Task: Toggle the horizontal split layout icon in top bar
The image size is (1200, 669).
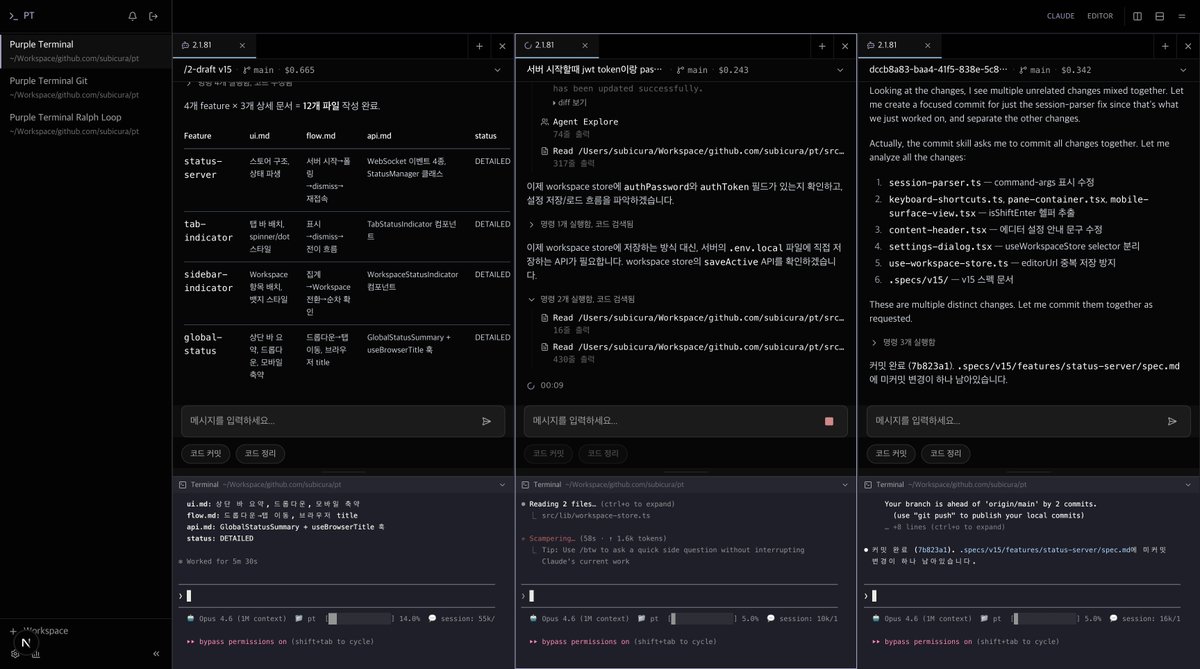Action: tap(1159, 16)
